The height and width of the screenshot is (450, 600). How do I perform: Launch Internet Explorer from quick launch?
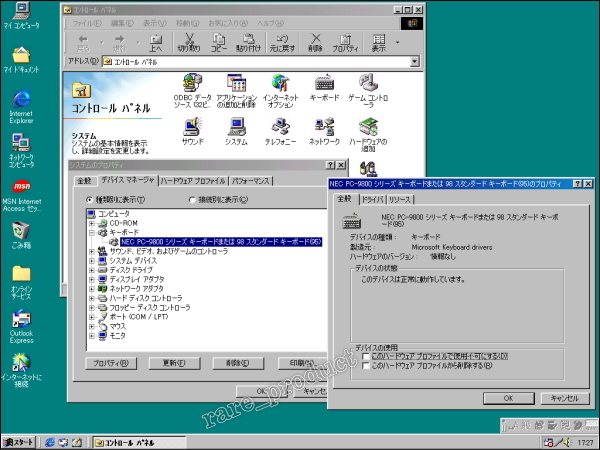[x=49, y=443]
